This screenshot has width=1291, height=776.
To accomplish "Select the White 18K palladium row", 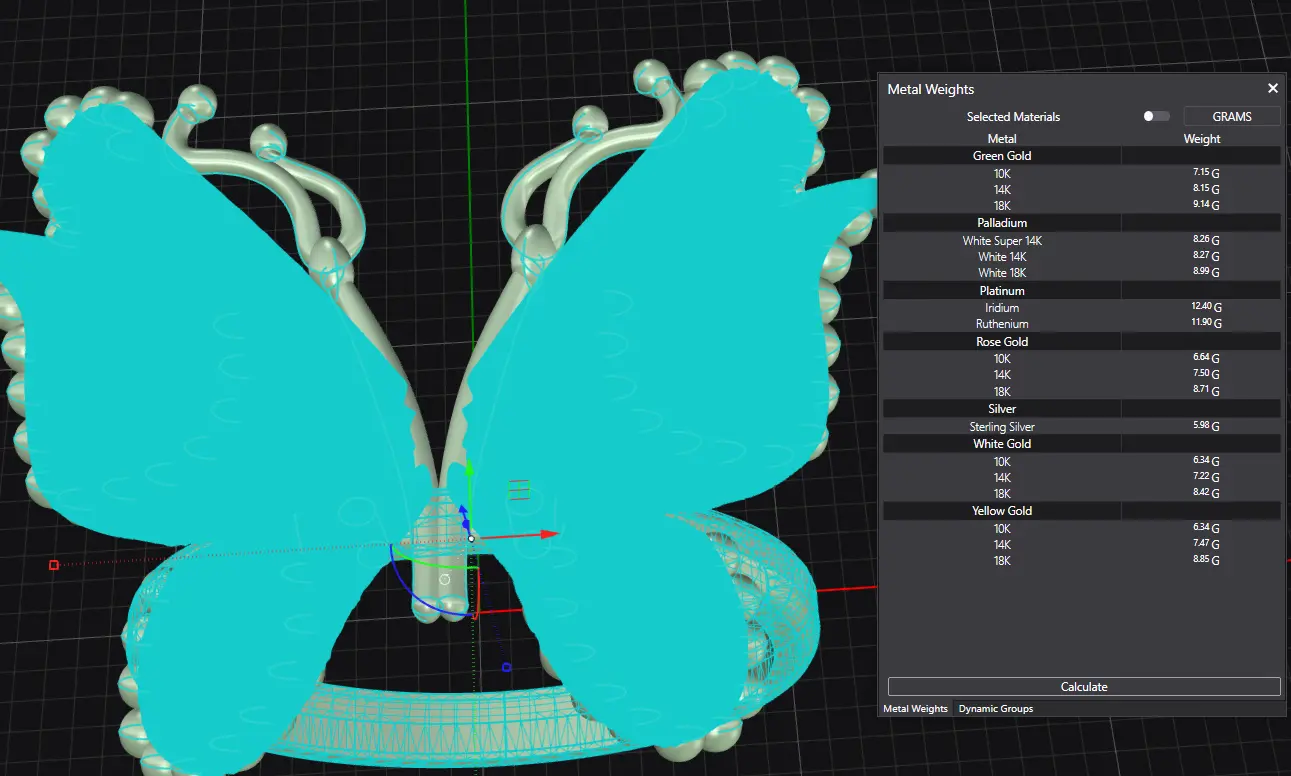I will click(1082, 273).
